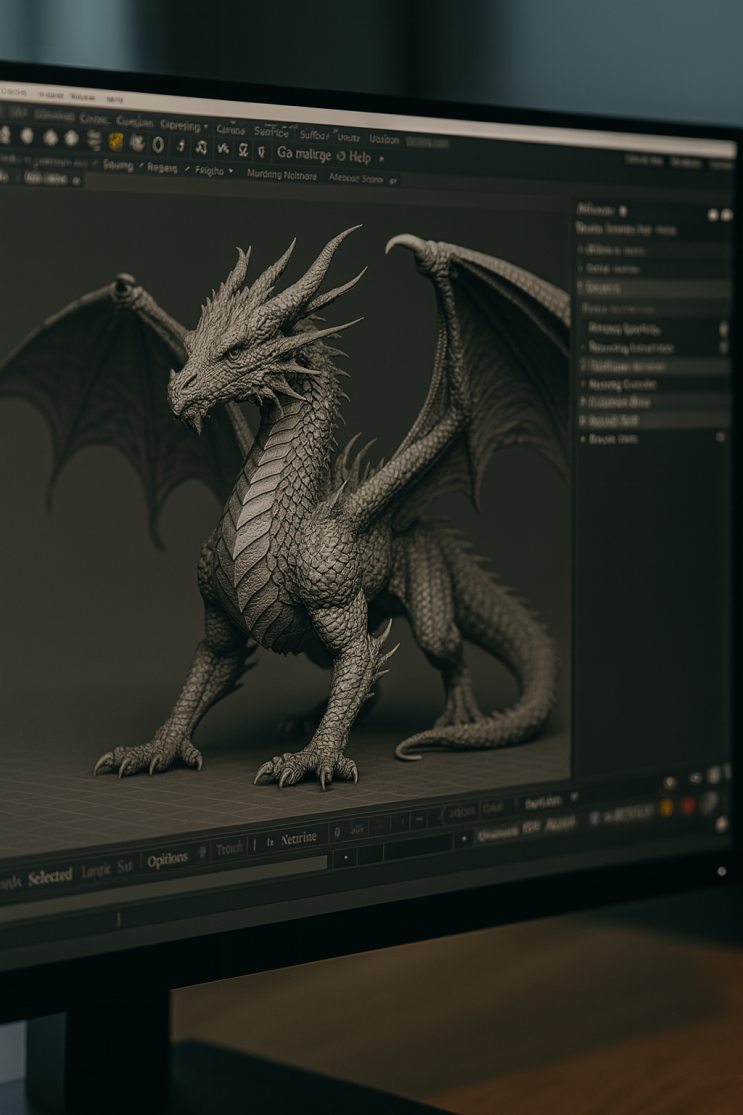Viewport: 743px width, 1115px height.
Task: Click the Netrine label in bottom bar
Action: [299, 839]
